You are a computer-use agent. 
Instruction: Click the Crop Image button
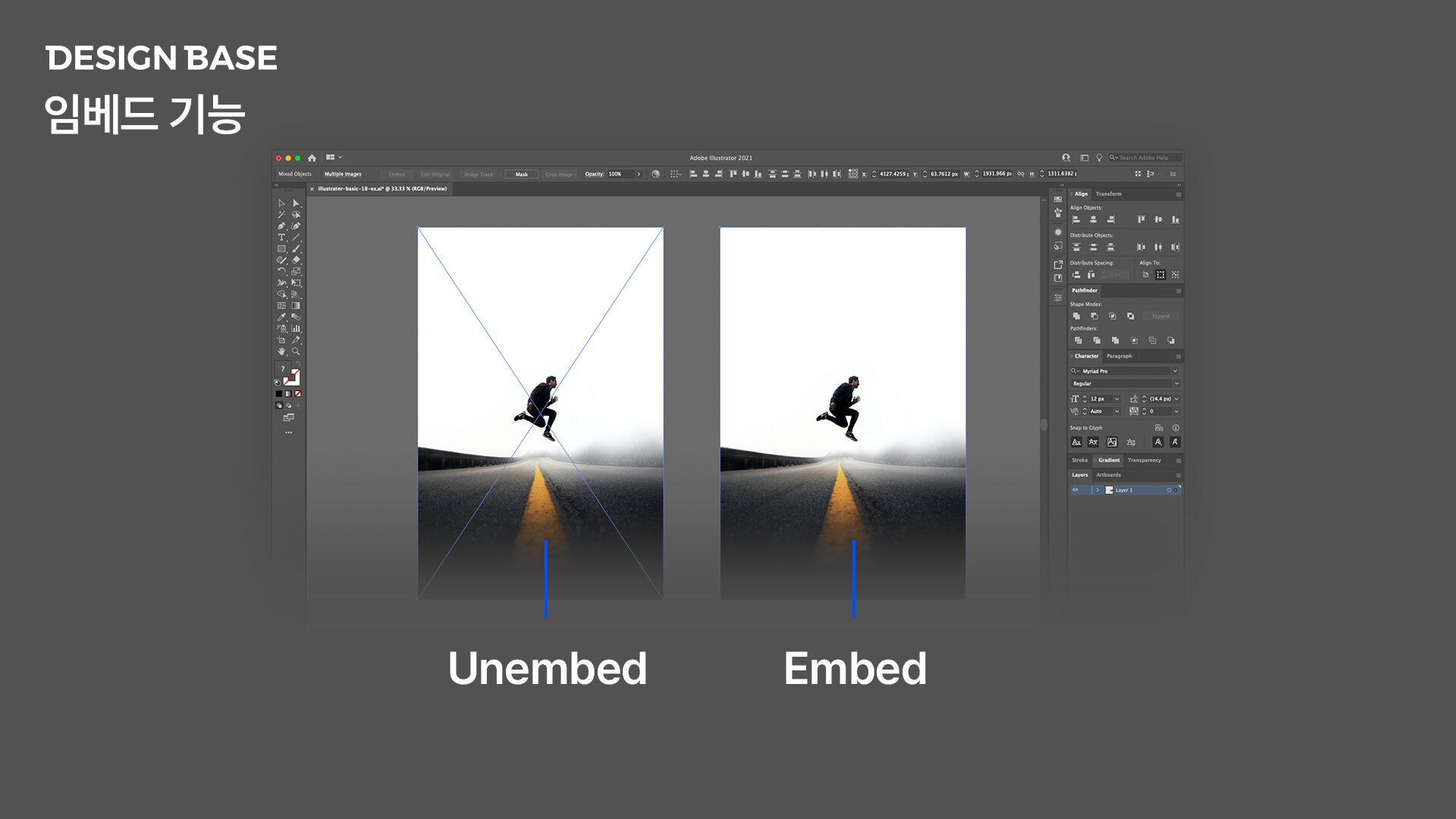[x=559, y=174]
